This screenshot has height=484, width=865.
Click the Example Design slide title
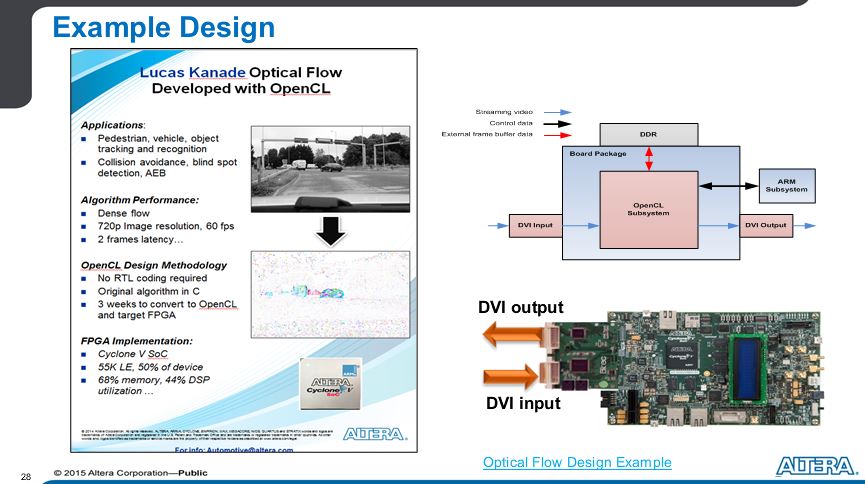tap(164, 27)
